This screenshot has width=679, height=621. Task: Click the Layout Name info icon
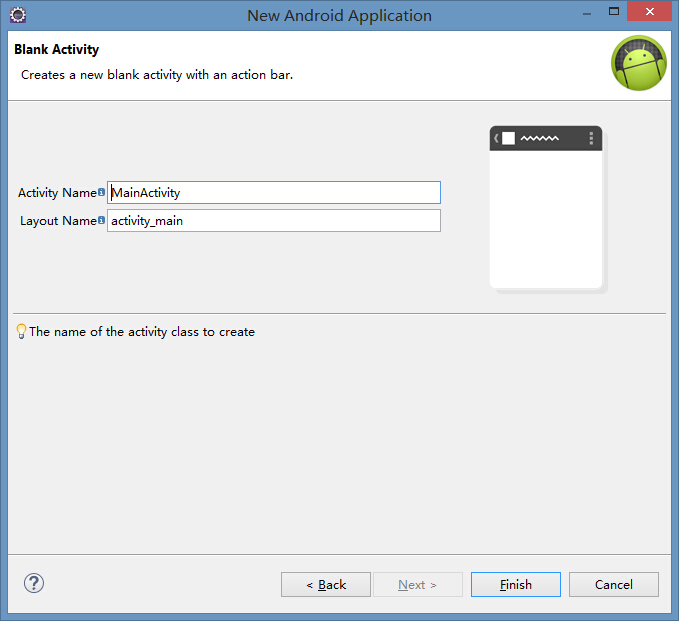coord(101,220)
